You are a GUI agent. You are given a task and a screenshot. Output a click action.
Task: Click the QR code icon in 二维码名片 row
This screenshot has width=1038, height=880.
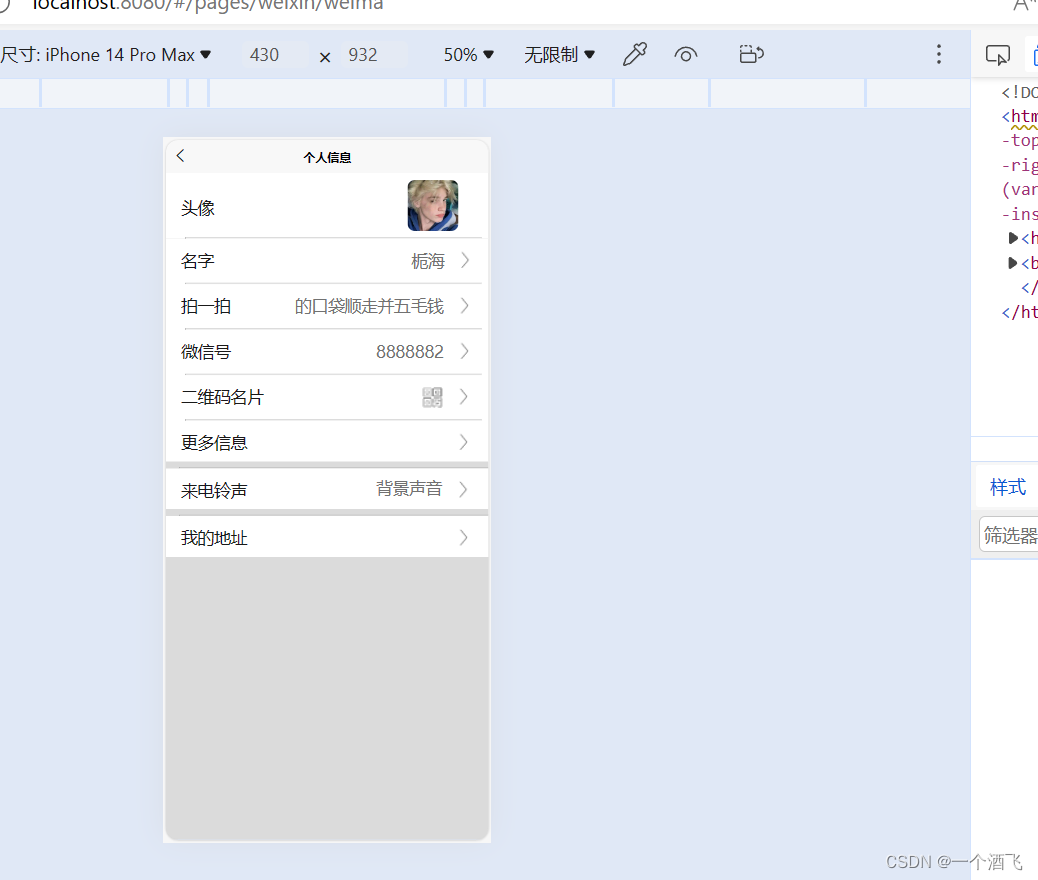point(432,397)
